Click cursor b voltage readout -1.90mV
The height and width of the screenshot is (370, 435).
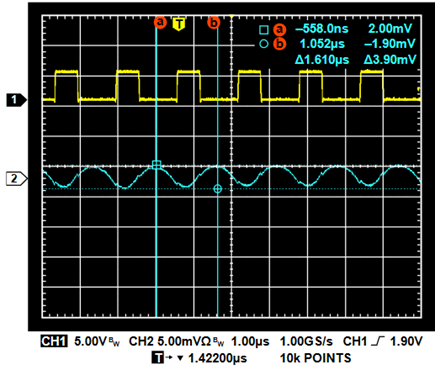(390, 44)
